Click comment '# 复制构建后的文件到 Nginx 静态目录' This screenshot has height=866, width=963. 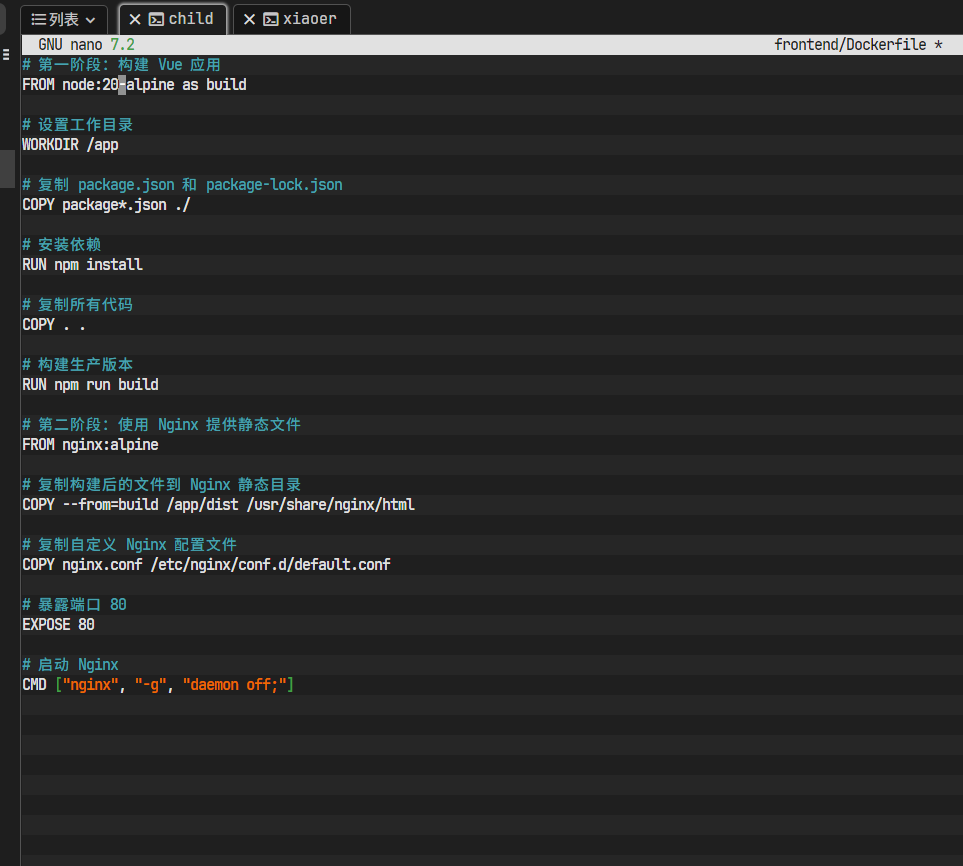pyautogui.click(x=162, y=485)
